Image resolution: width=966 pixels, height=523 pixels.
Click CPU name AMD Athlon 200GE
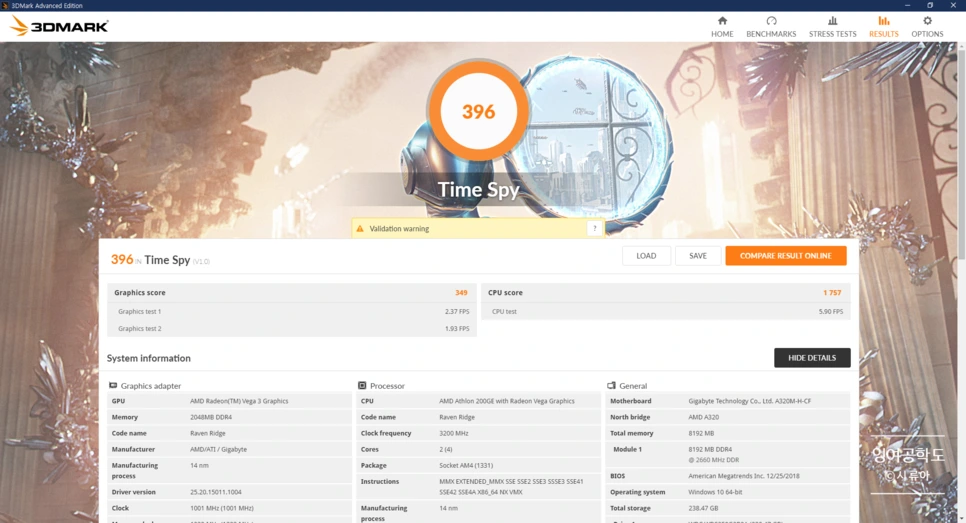click(x=506, y=401)
